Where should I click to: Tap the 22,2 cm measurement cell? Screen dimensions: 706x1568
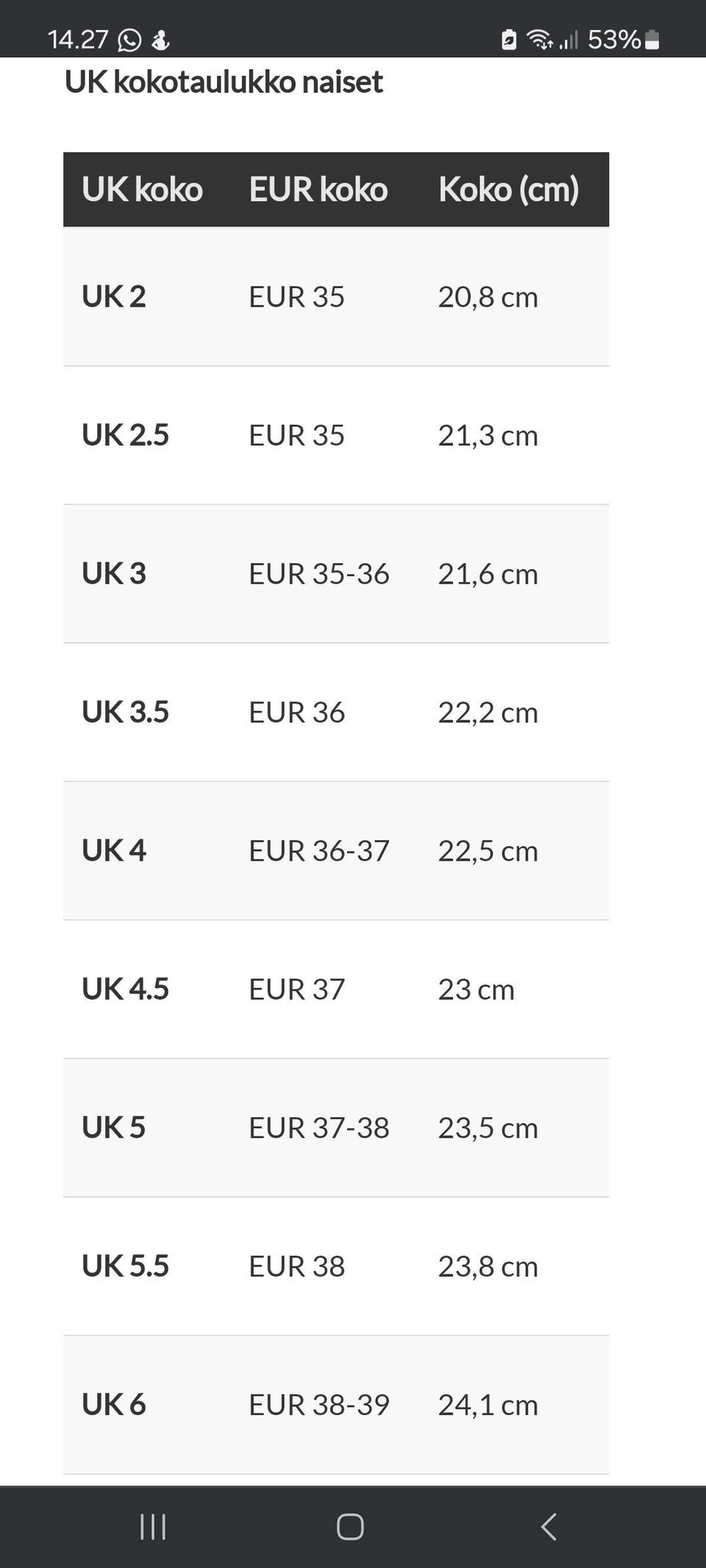coord(488,712)
